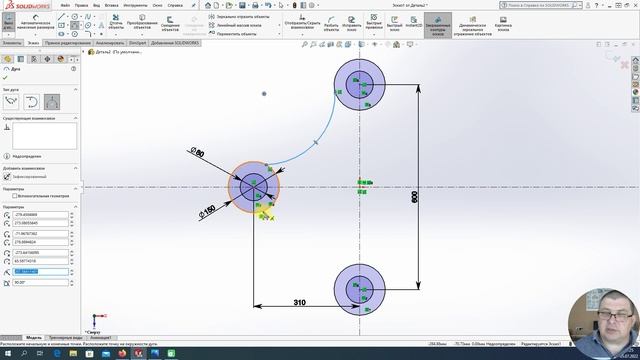Select the Spline sketch tool
The height and width of the screenshot is (360, 640).
88,17
